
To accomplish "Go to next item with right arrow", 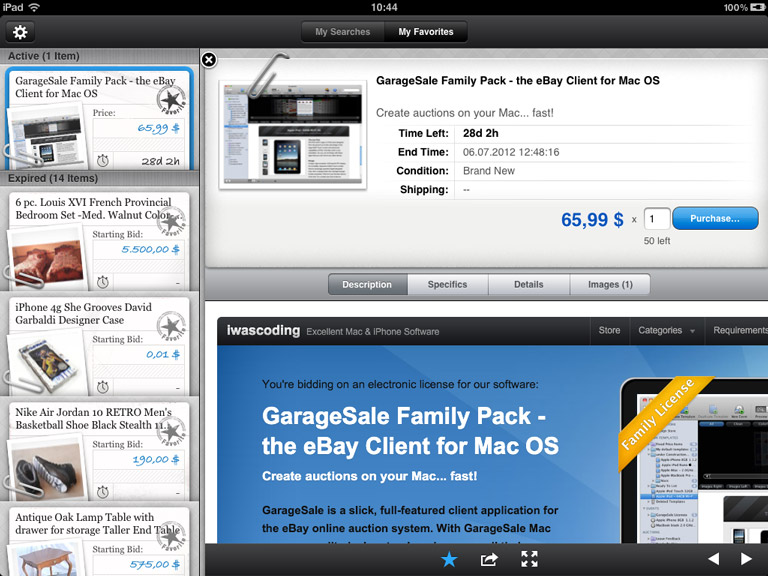I will click(746, 559).
